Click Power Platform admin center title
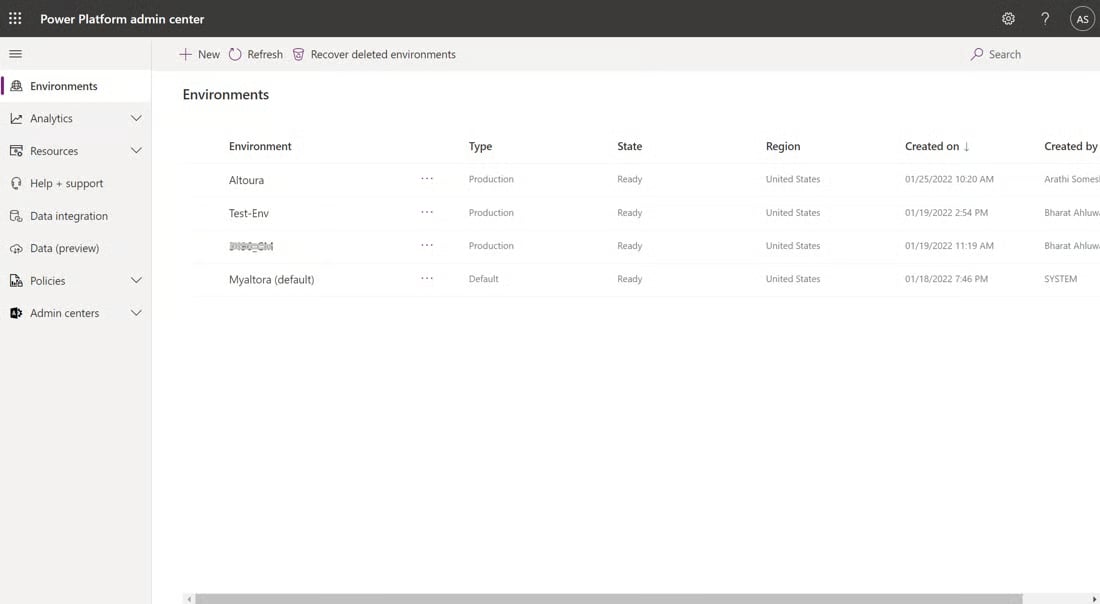The image size is (1100, 604). pos(122,19)
